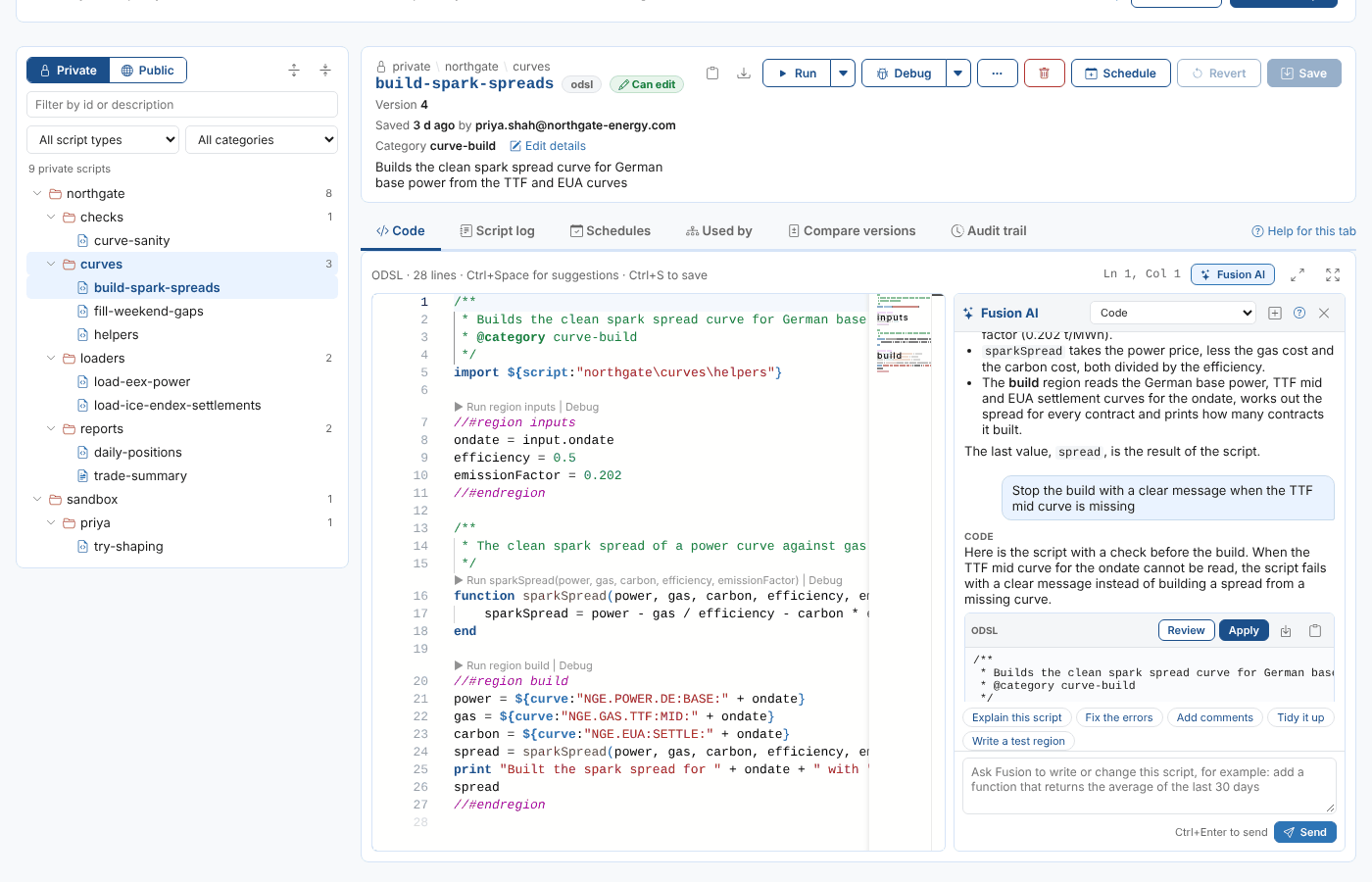The width and height of the screenshot is (1372, 882).
Task: Open the more actions ellipsis menu
Action: point(997,73)
